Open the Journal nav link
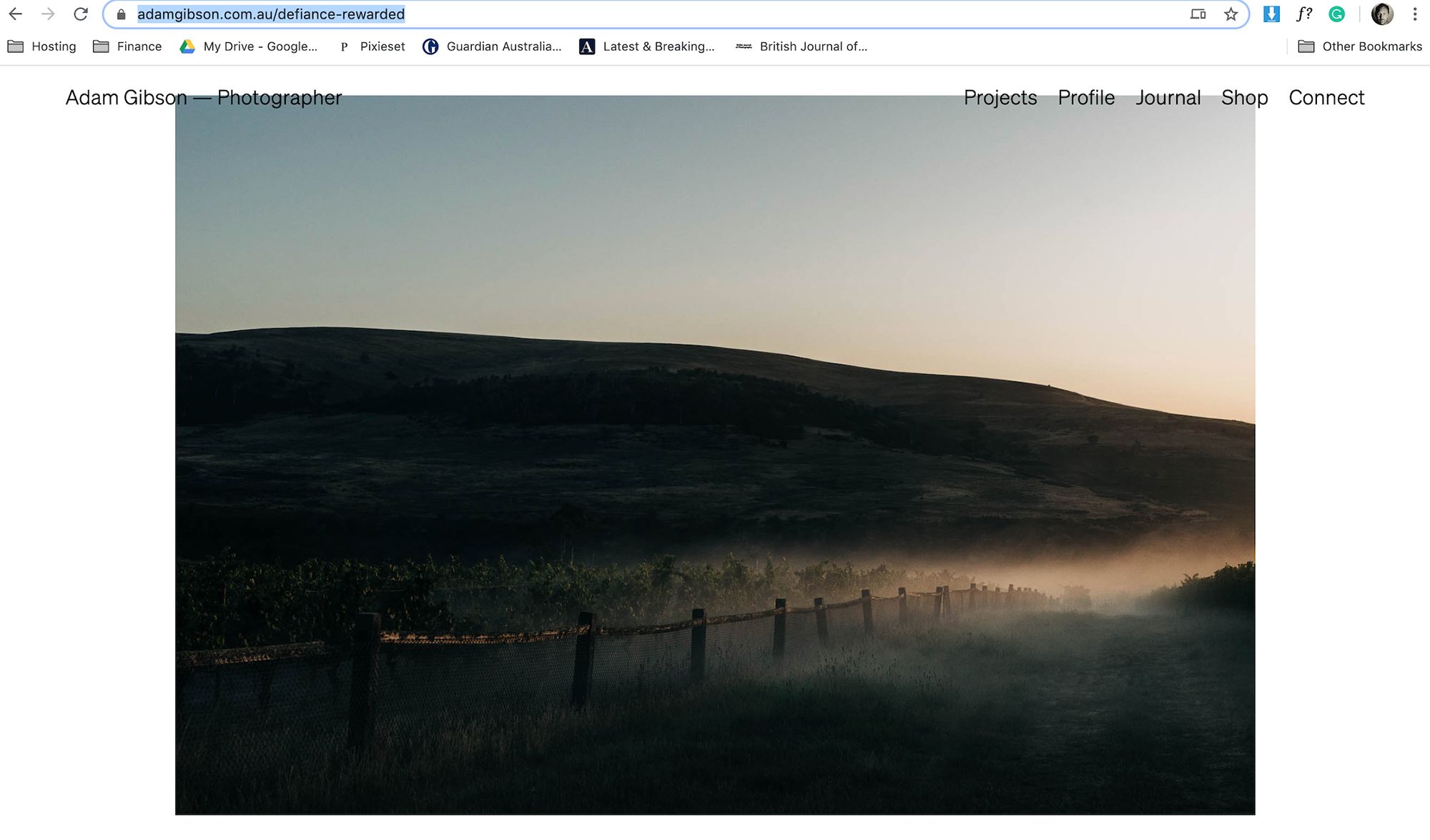This screenshot has width=1430, height=840. [x=1168, y=98]
